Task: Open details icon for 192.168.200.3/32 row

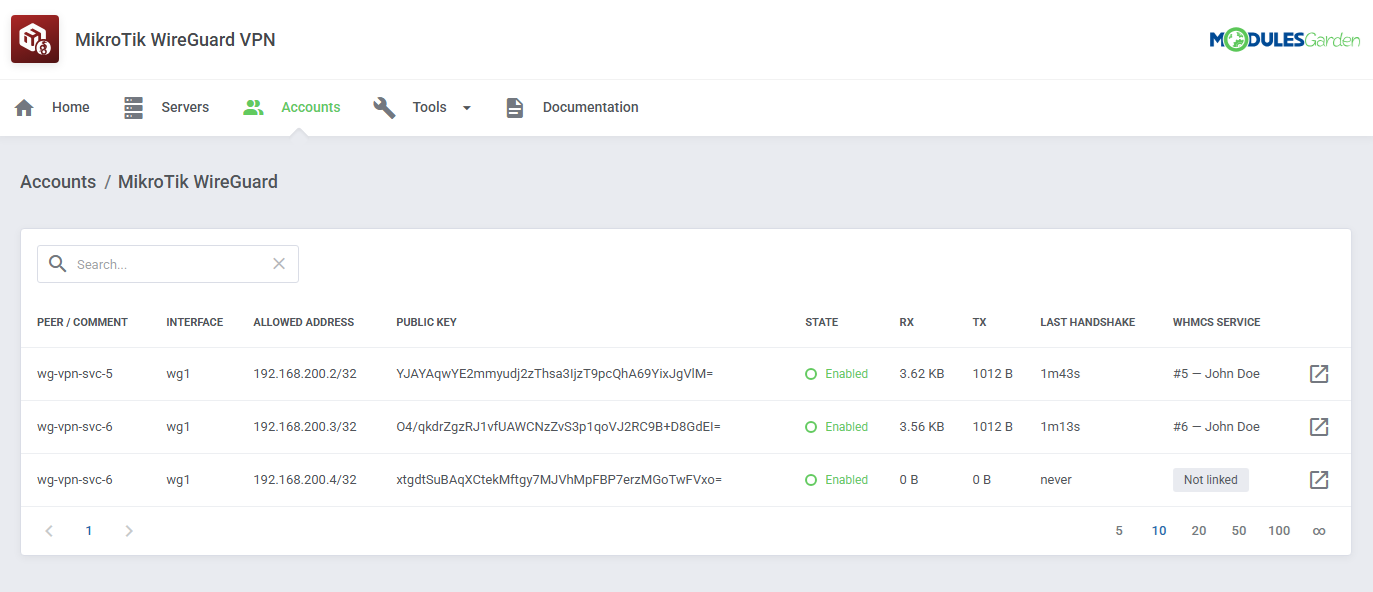Action: [1319, 427]
